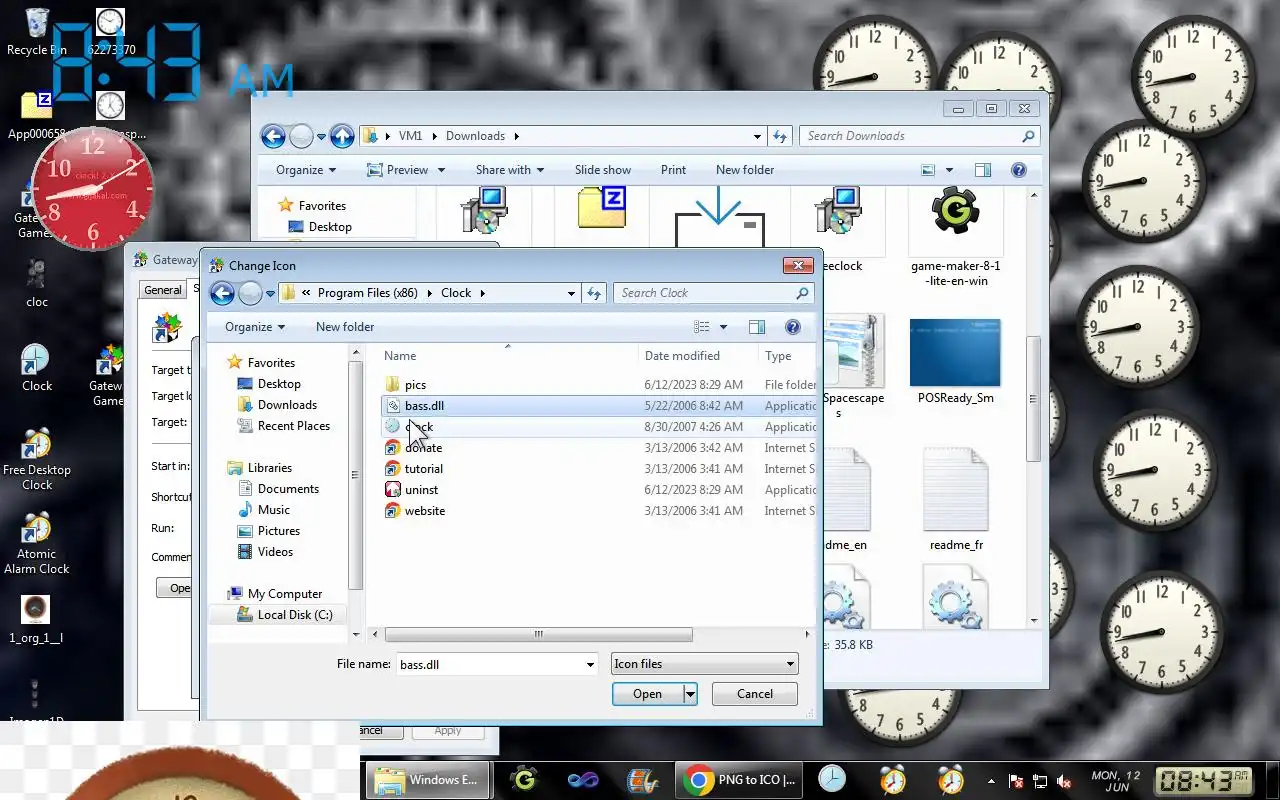Click the File name input field
Viewport: 1280px width, 800px height.
[497, 664]
